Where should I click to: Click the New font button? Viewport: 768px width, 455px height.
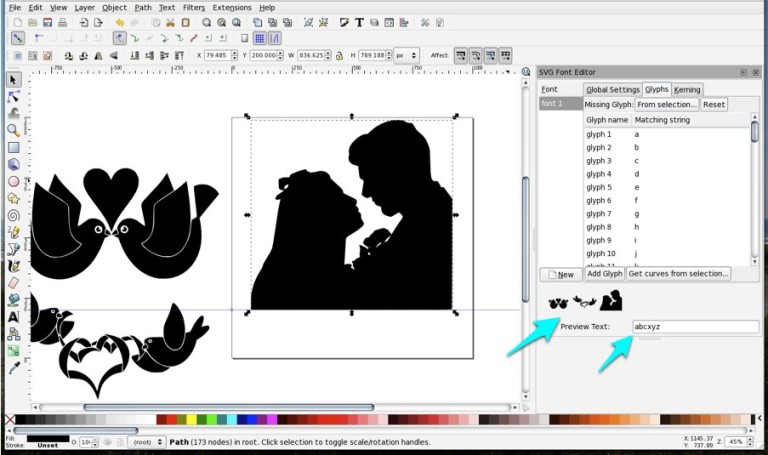(x=561, y=275)
